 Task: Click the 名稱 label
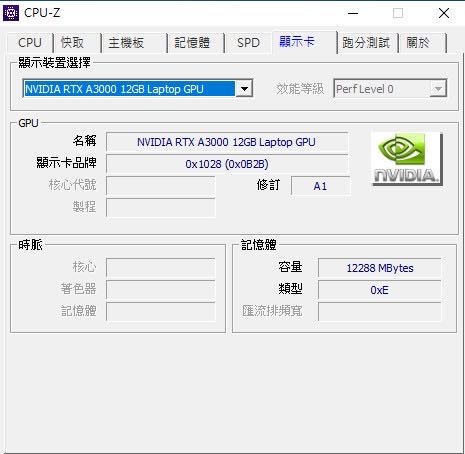(x=85, y=141)
